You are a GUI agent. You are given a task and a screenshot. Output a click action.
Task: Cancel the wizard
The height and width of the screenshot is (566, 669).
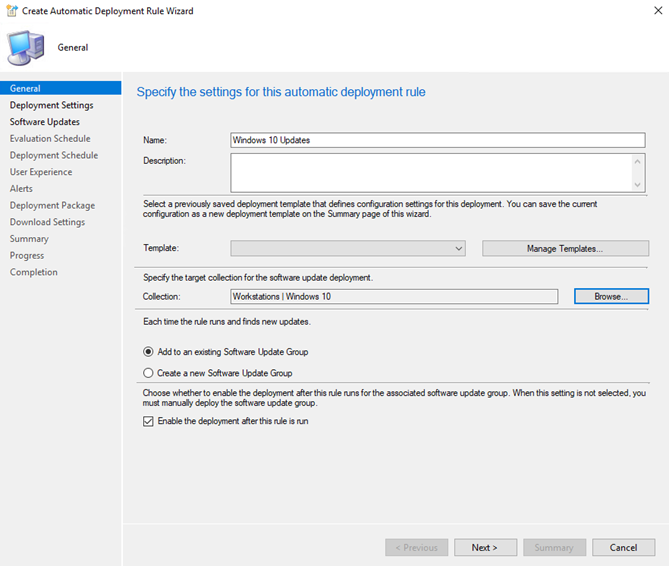point(623,547)
